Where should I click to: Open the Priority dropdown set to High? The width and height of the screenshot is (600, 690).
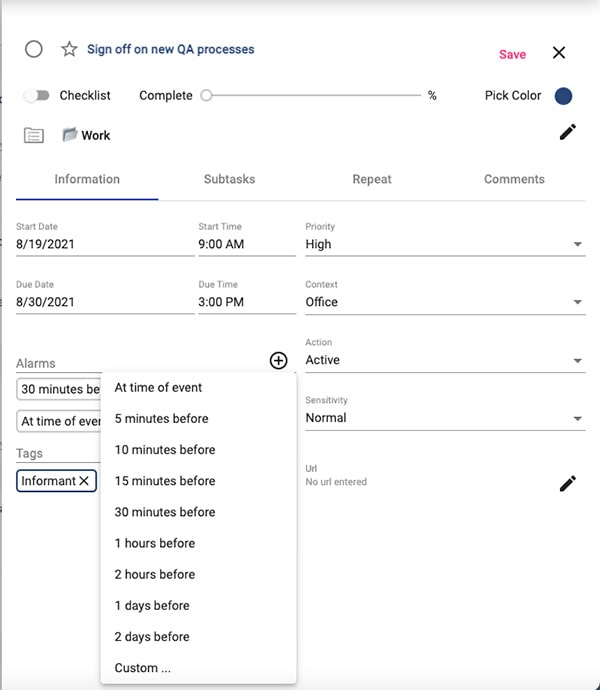444,244
